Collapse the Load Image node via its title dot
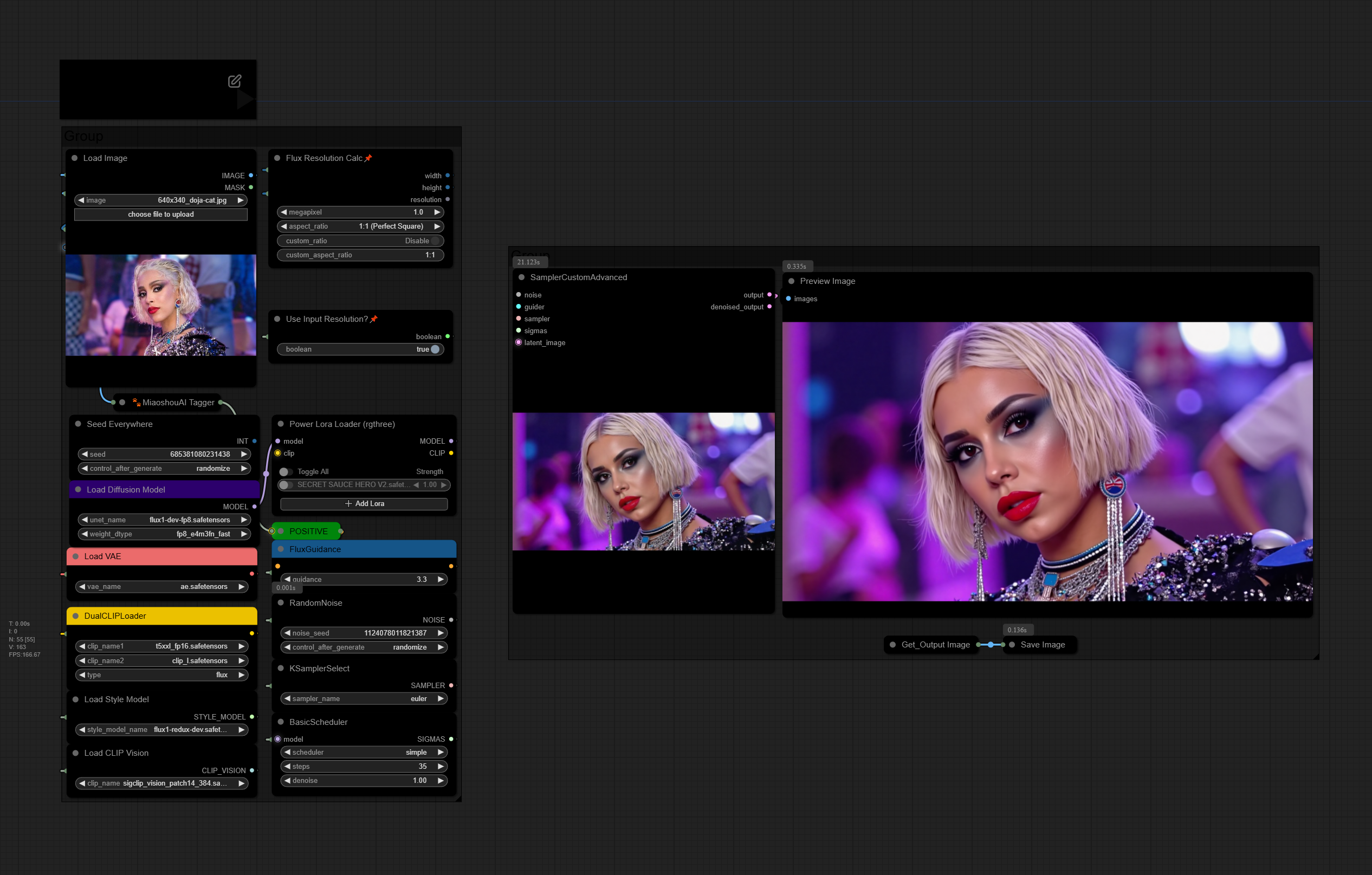This screenshot has height=875, width=1372. click(x=75, y=158)
